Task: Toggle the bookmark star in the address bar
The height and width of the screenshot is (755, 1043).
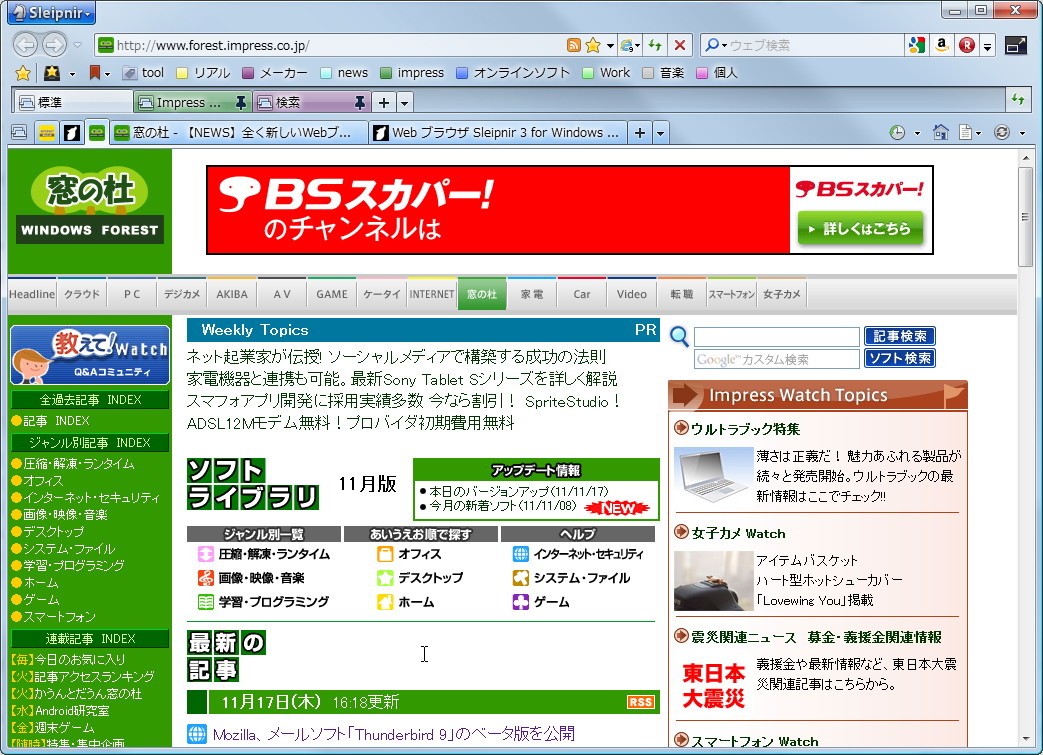Action: point(592,45)
